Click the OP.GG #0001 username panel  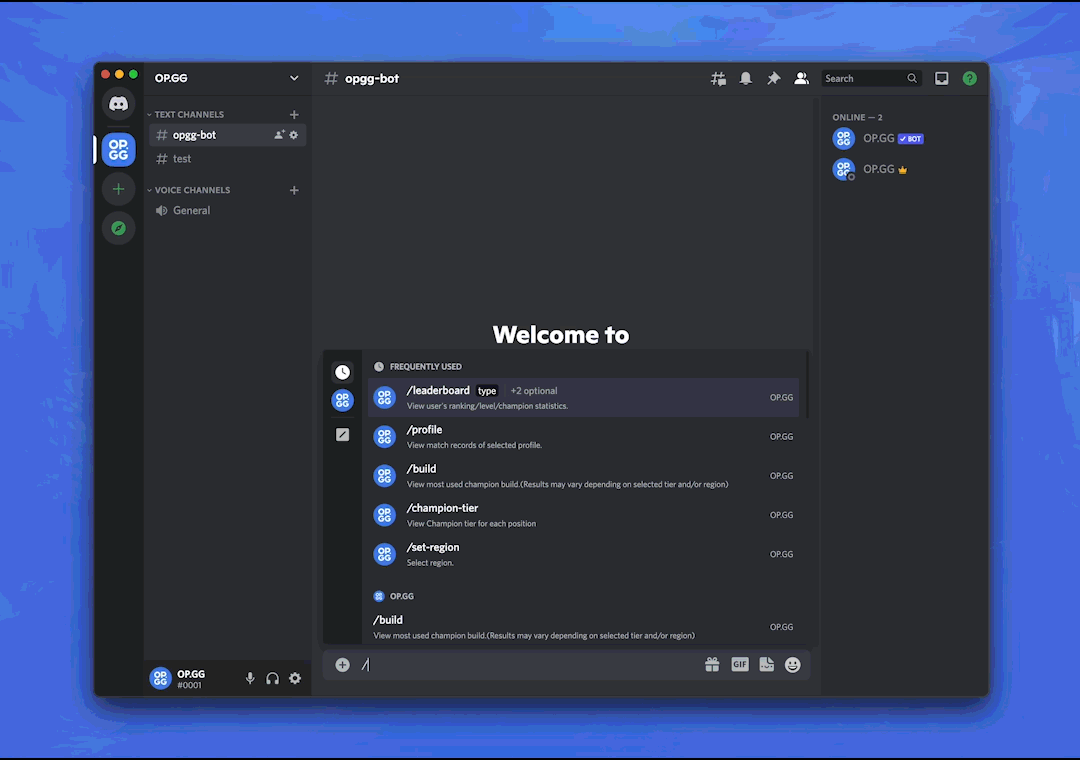point(191,679)
